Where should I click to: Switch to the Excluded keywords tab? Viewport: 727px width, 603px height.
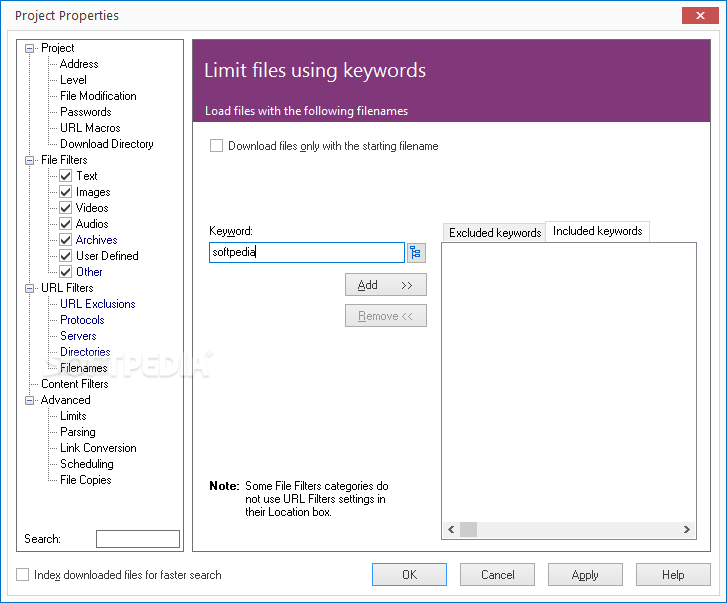pos(495,233)
